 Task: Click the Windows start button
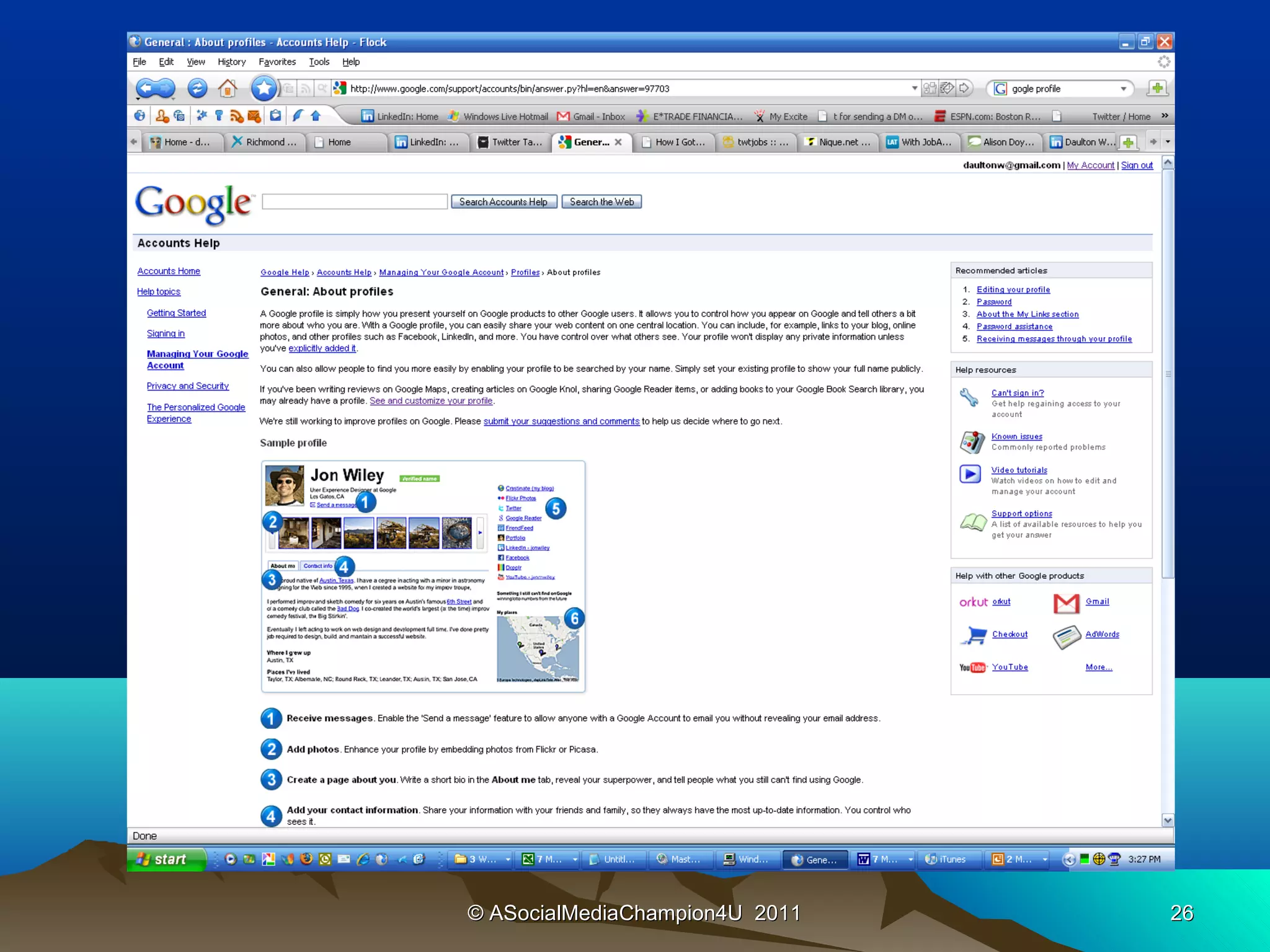coord(166,859)
